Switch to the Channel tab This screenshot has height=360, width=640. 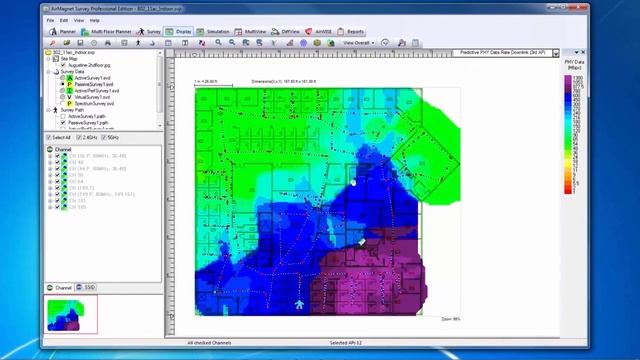[x=59, y=288]
